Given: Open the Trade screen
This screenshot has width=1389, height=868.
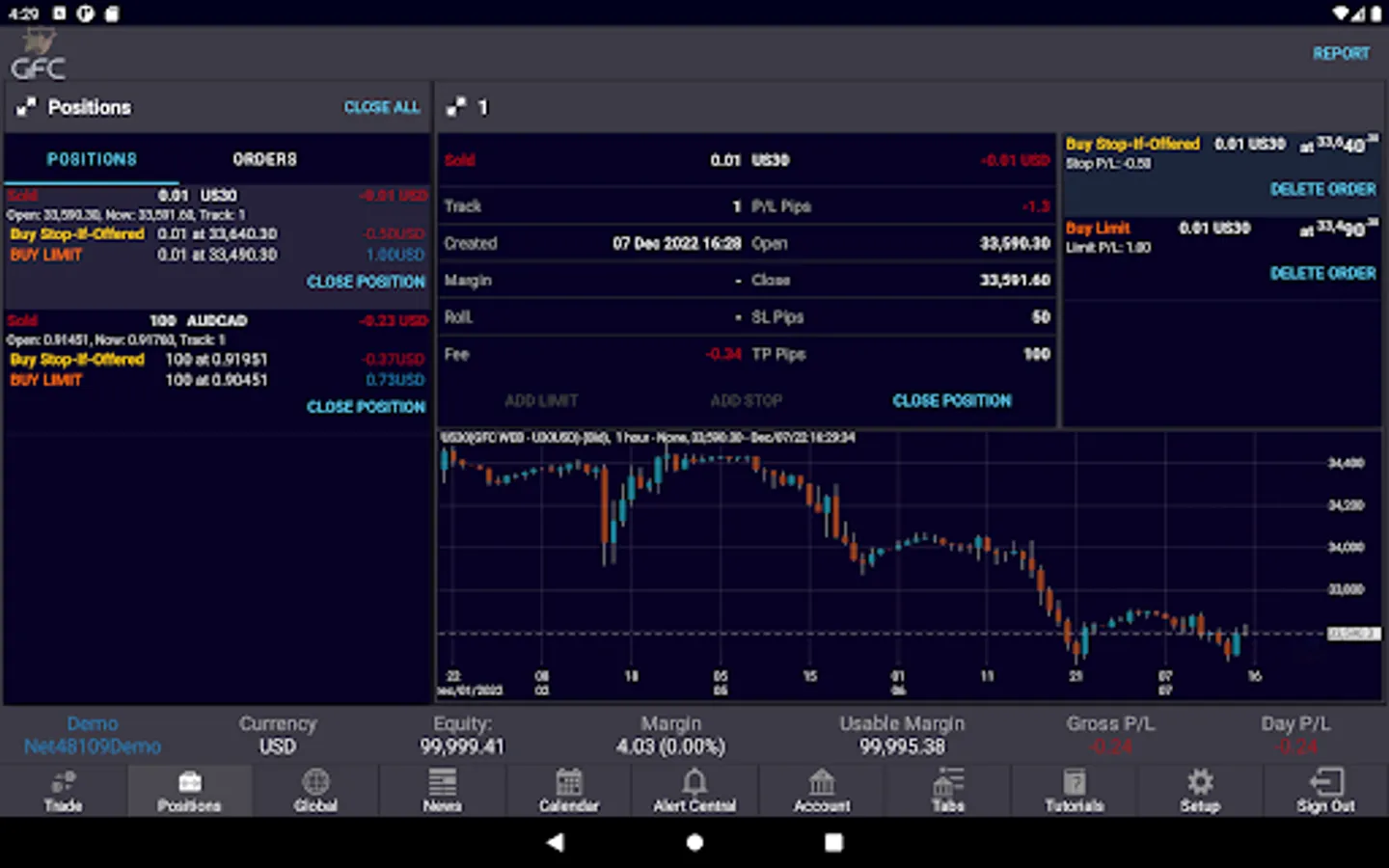Looking at the screenshot, I should coord(64,791).
